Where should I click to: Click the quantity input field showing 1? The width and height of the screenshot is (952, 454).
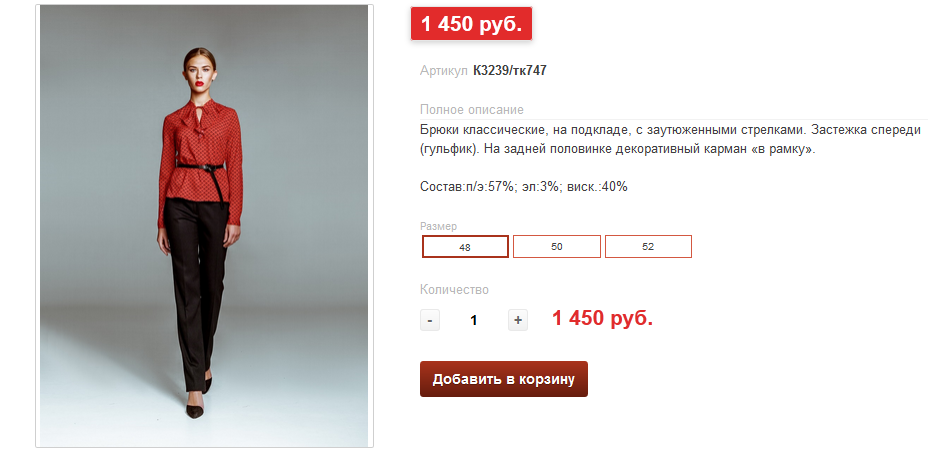coord(474,320)
